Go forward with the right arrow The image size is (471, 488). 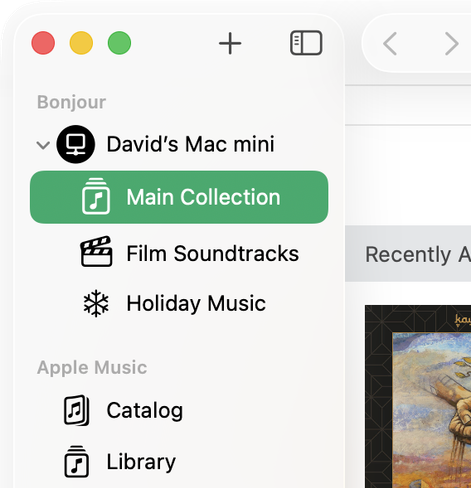(x=452, y=43)
